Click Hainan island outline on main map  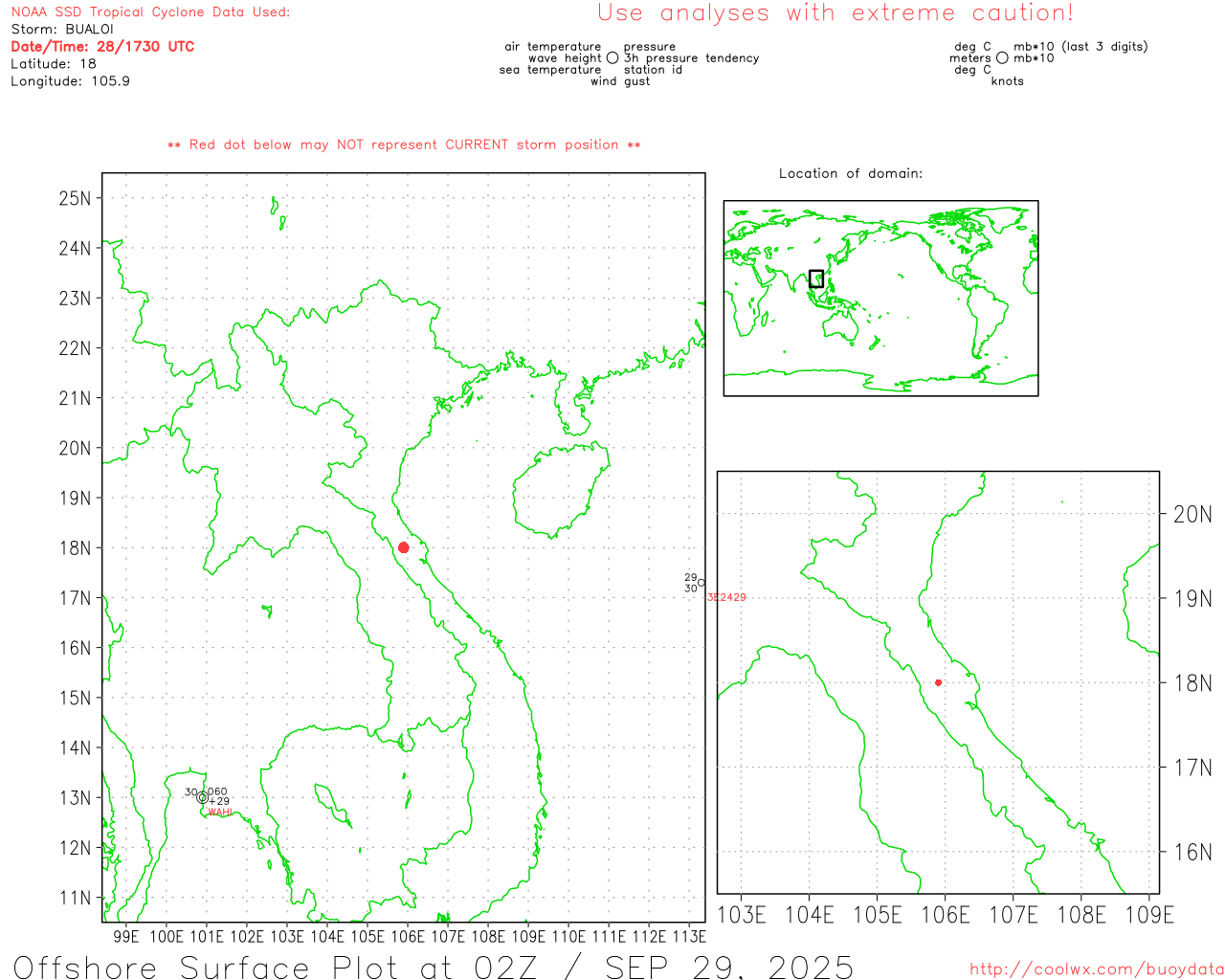(562, 488)
